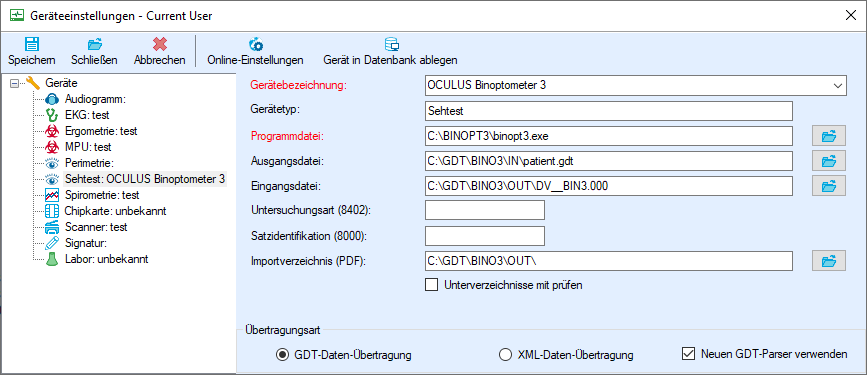The height and width of the screenshot is (375, 867).
Task: Click the Scanner device icon
Action: (x=51, y=227)
